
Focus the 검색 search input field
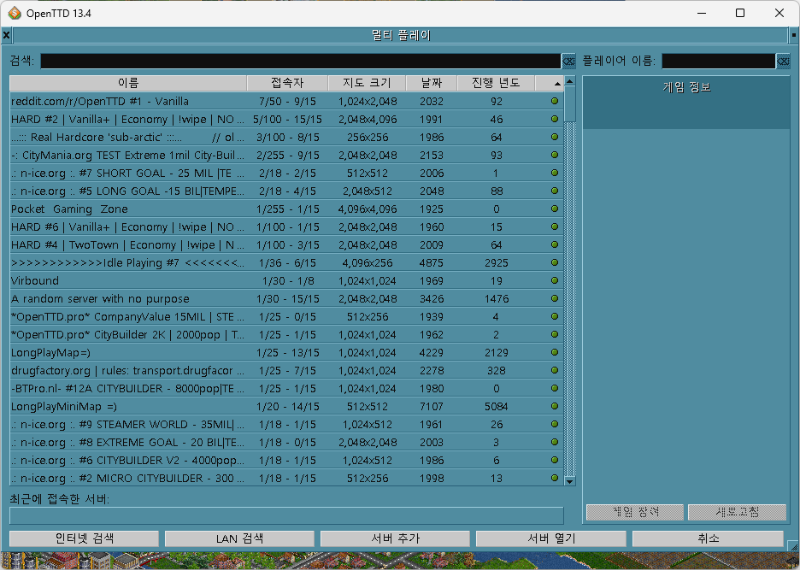[301, 61]
